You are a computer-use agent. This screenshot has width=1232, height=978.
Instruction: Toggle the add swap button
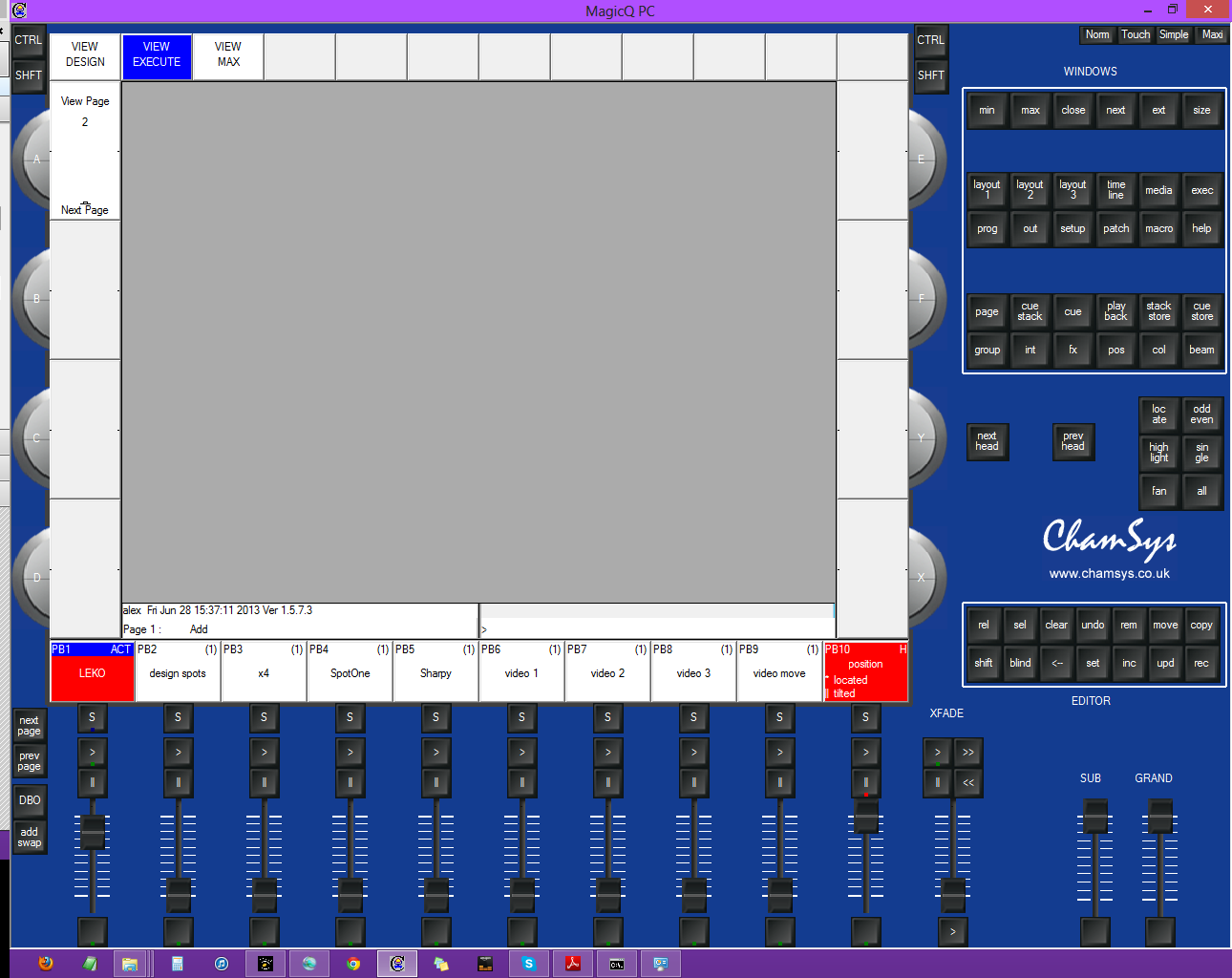(30, 838)
